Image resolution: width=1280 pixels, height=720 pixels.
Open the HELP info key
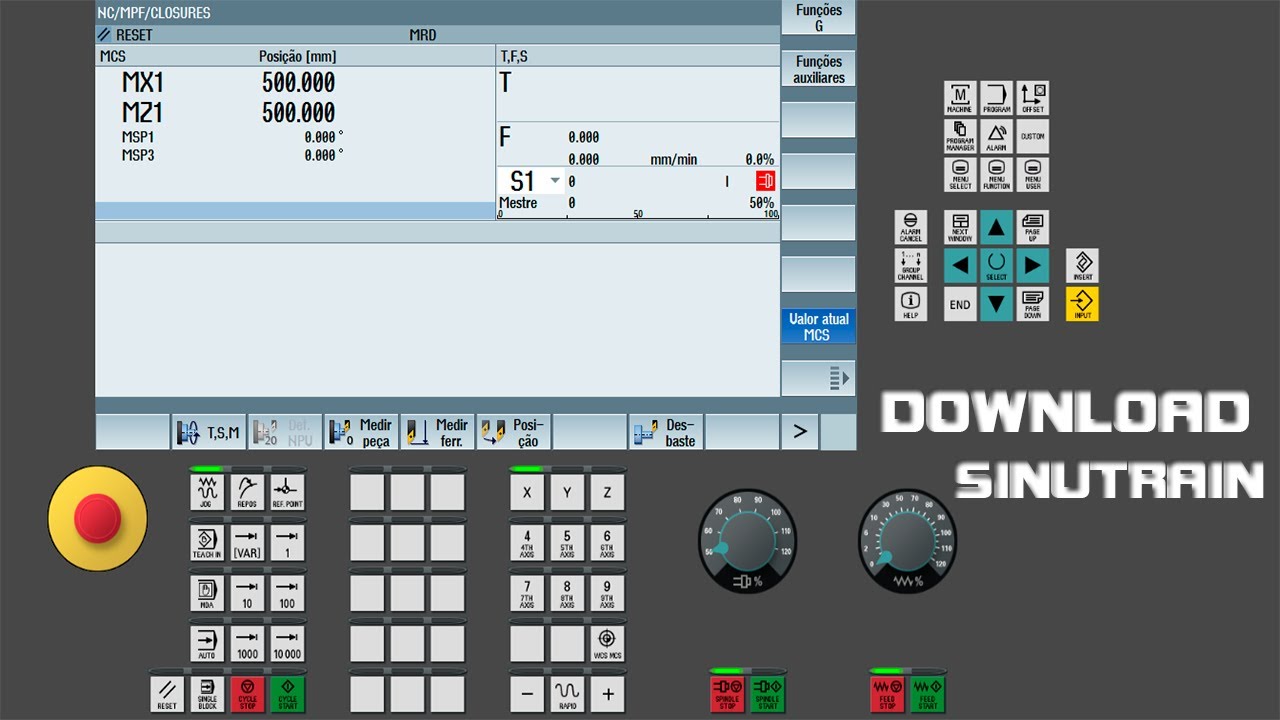(910, 304)
